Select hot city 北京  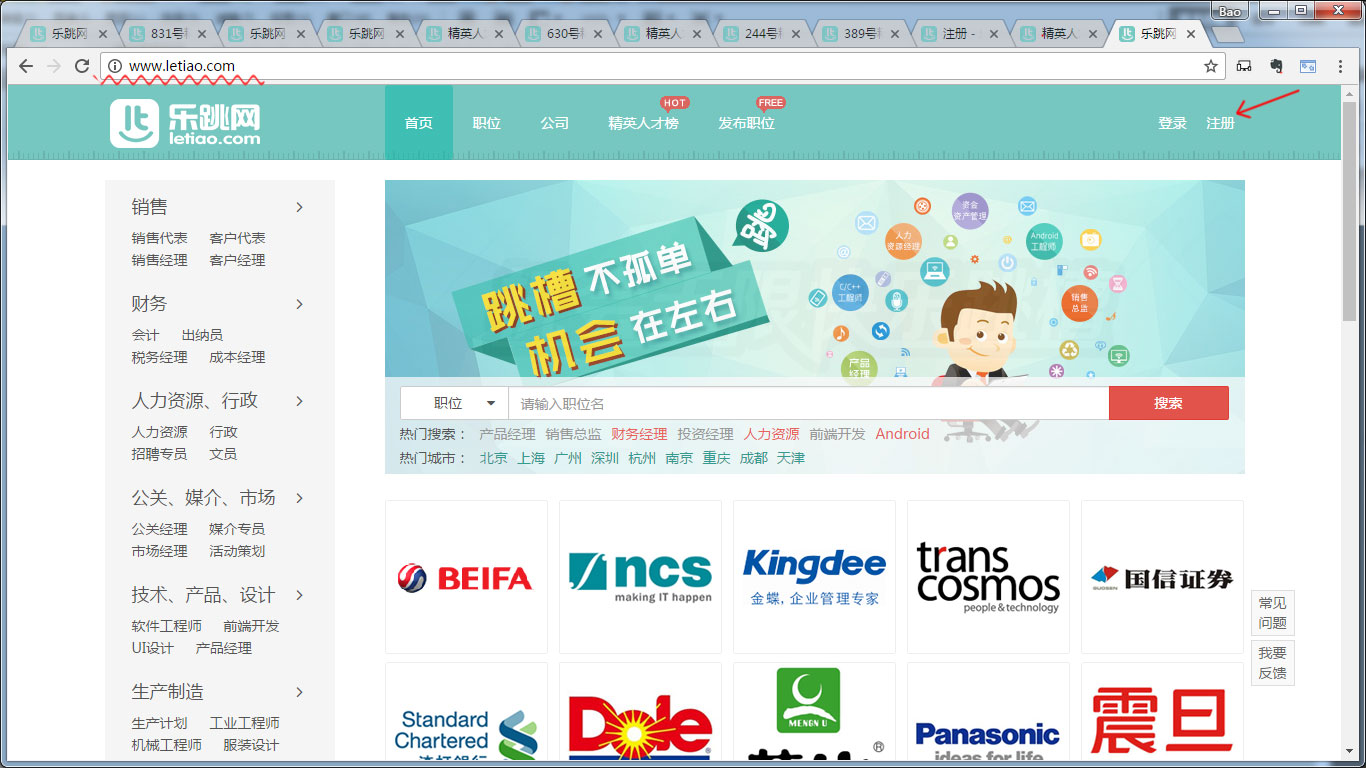click(x=494, y=458)
